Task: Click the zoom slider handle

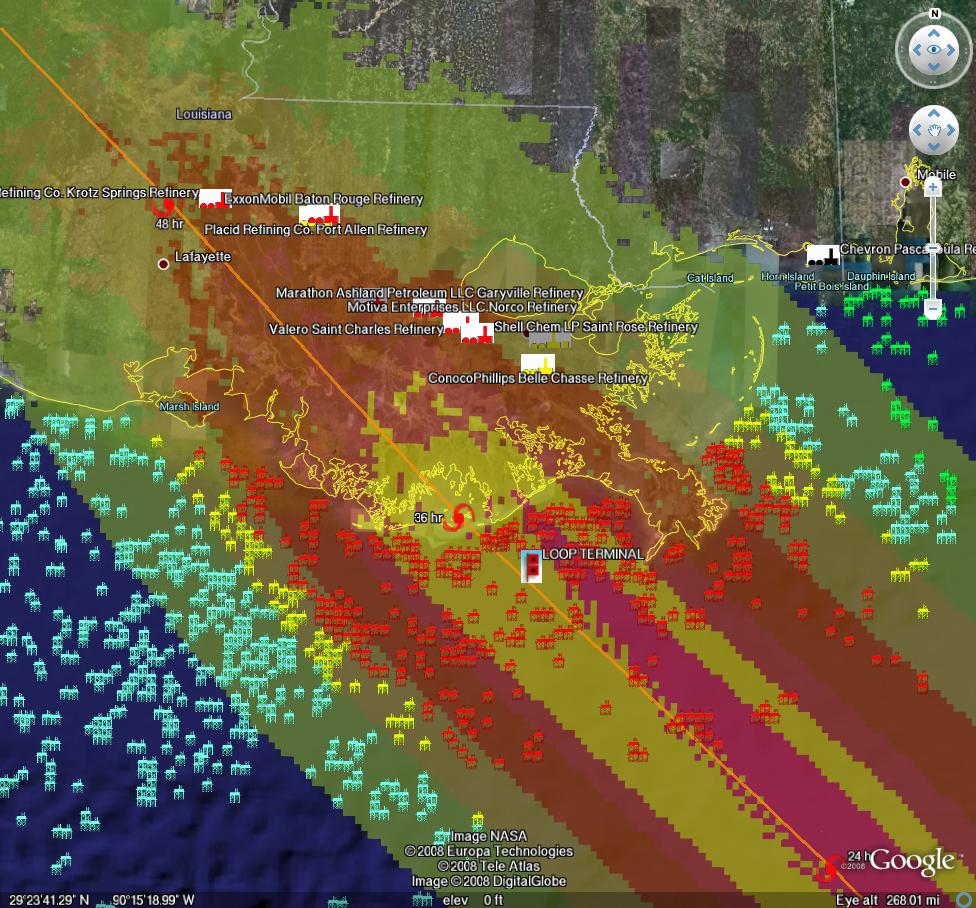Action: (x=932, y=249)
